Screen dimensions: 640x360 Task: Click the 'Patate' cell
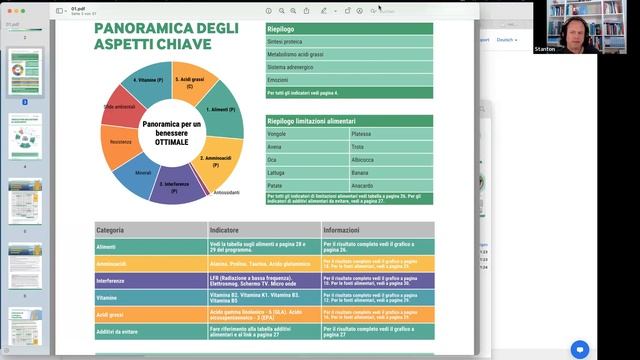click(307, 186)
